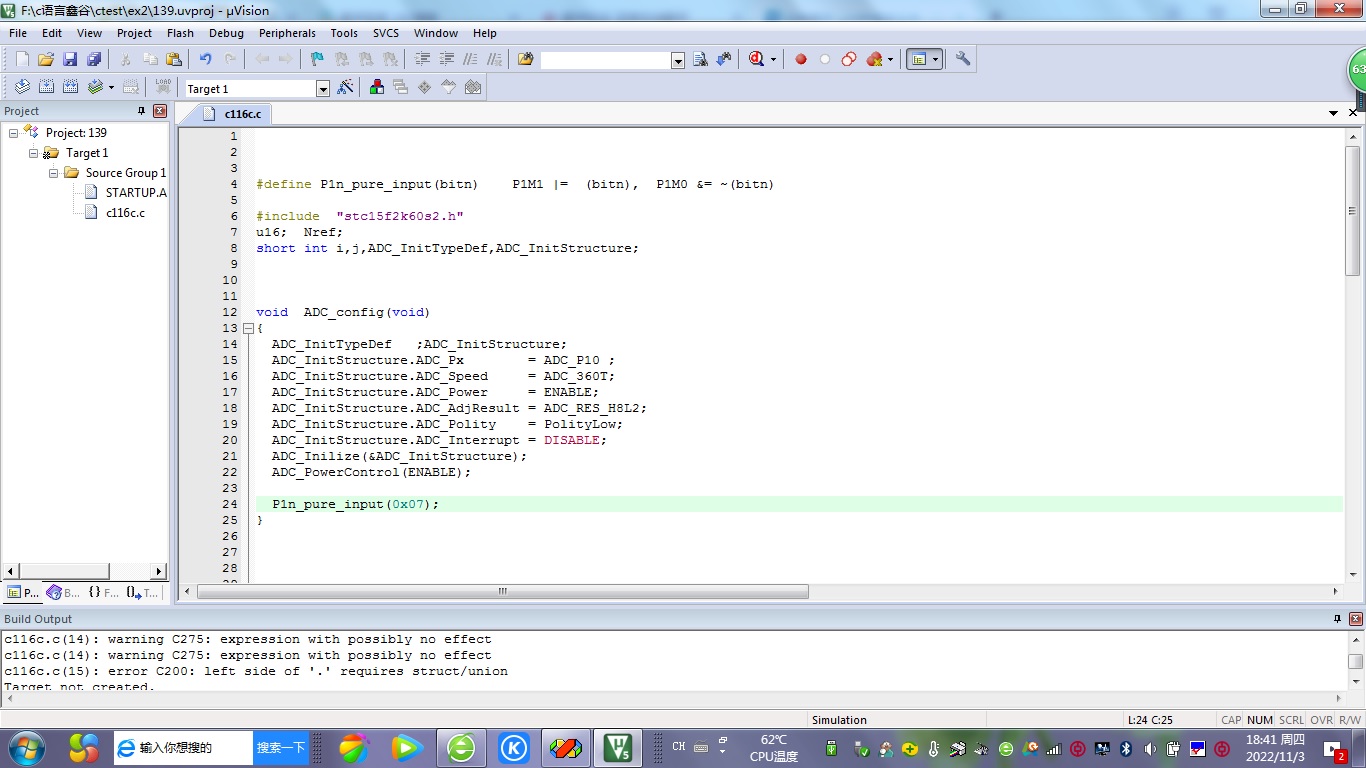Open Configuration wrench icon
This screenshot has height=768, width=1366.
(963, 59)
